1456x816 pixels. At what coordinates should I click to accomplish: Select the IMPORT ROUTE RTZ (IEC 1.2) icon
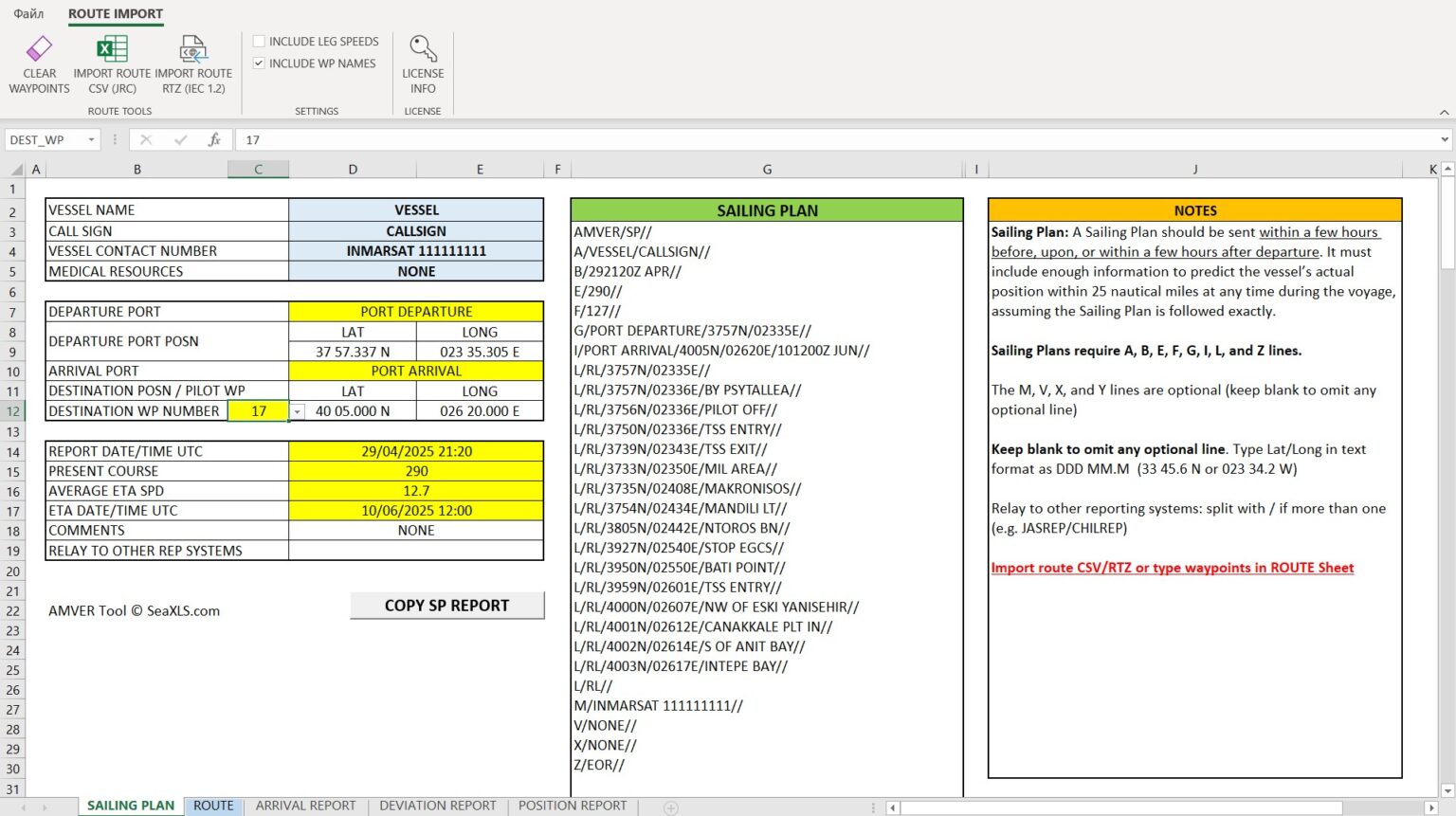point(192,48)
